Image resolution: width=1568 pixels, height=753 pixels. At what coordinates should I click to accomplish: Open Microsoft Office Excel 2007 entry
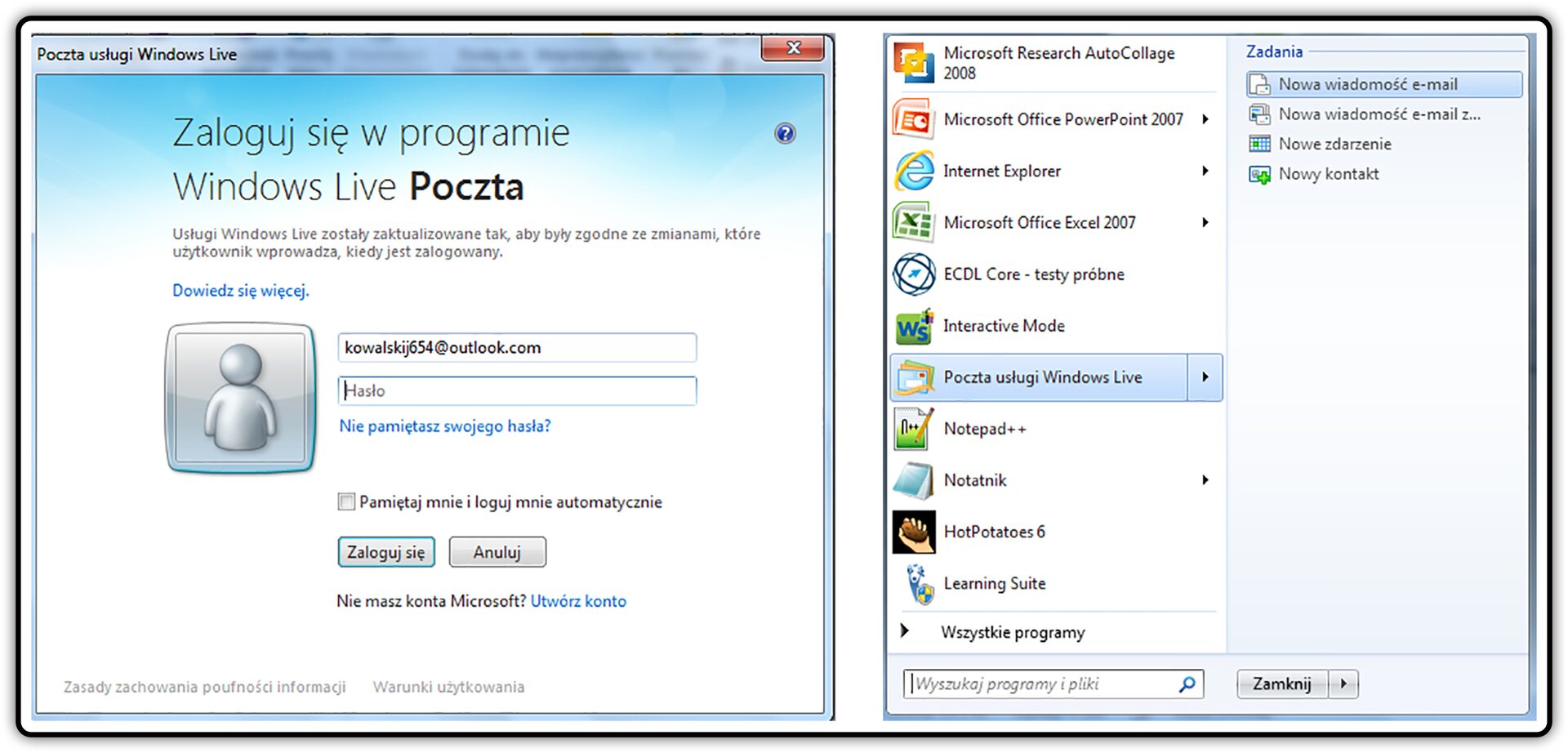coord(1055,222)
